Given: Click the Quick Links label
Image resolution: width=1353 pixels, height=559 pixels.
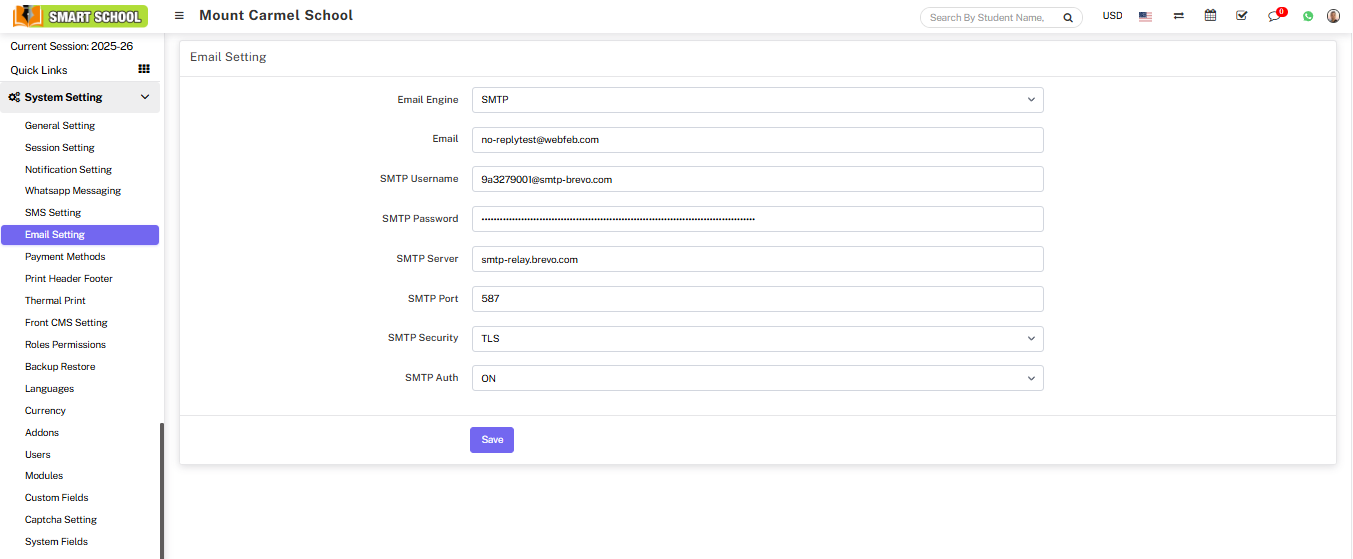Looking at the screenshot, I should pos(39,70).
